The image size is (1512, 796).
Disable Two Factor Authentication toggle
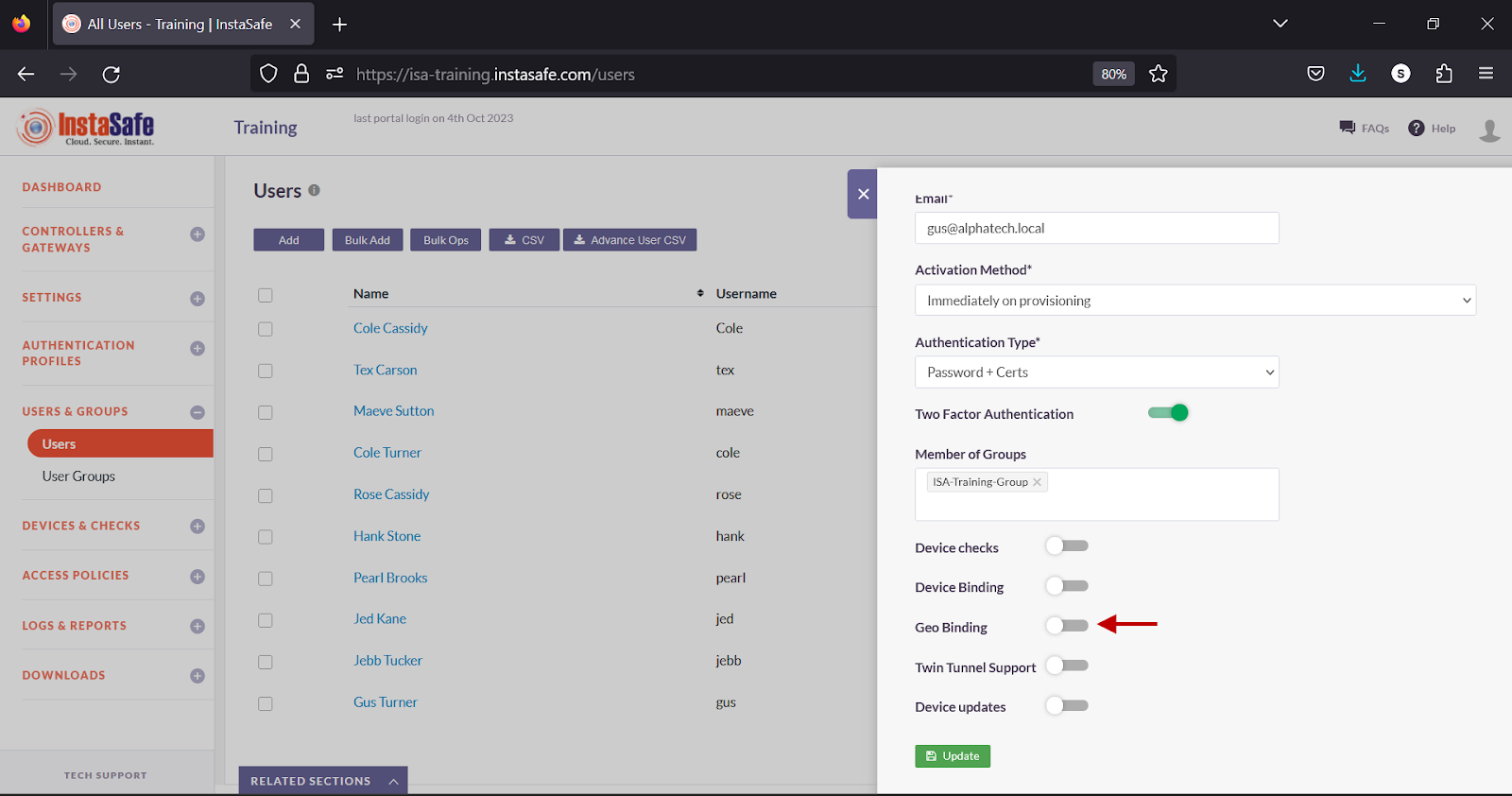pos(1168,413)
